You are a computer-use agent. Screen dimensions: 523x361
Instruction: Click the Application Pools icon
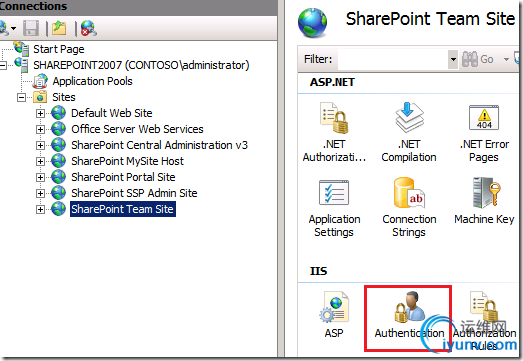40,81
